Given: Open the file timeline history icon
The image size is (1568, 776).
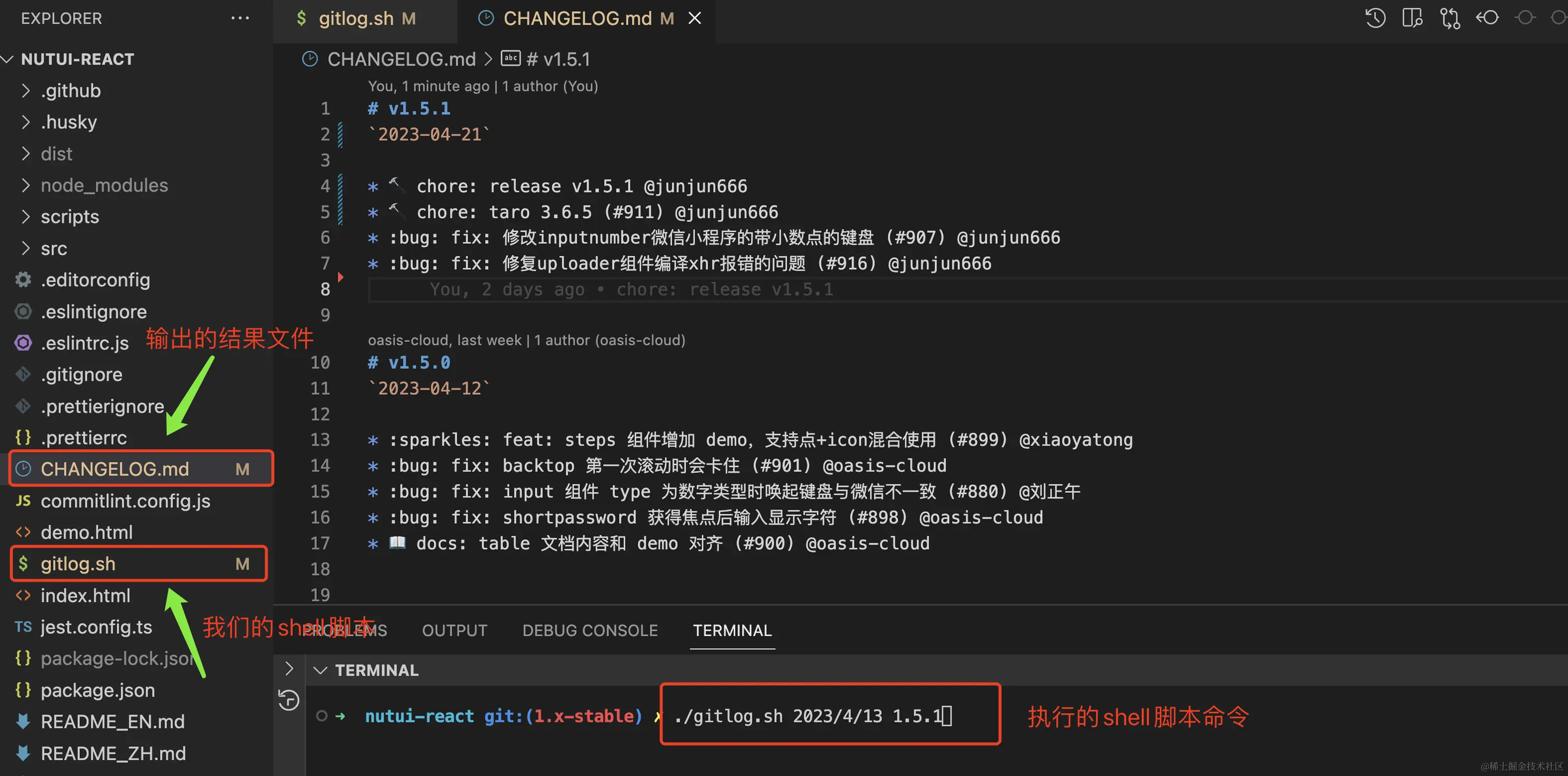Looking at the screenshot, I should tap(1375, 18).
